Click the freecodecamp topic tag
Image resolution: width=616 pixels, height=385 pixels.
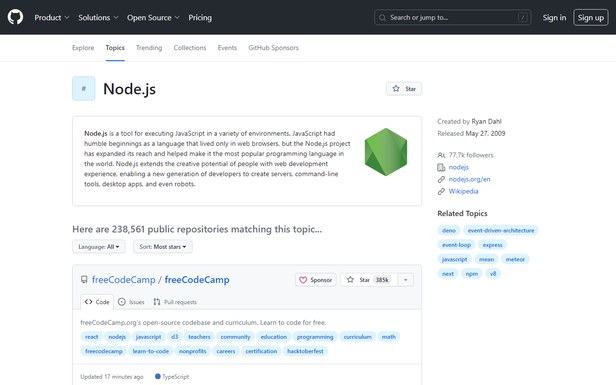(104, 351)
